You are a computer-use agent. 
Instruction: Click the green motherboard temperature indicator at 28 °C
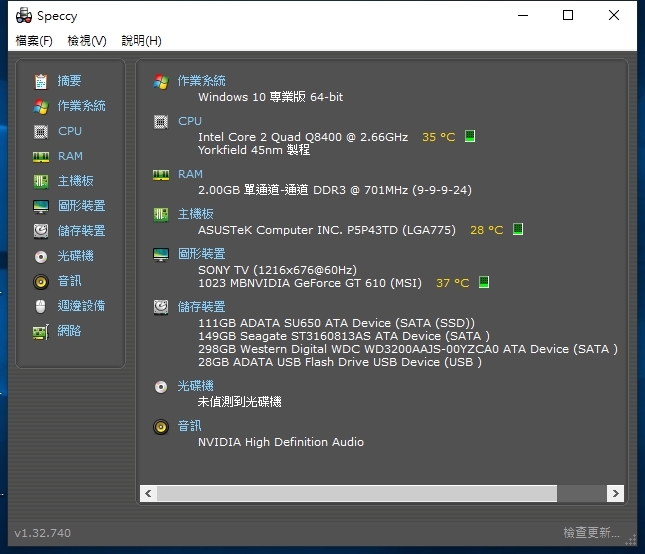point(518,229)
